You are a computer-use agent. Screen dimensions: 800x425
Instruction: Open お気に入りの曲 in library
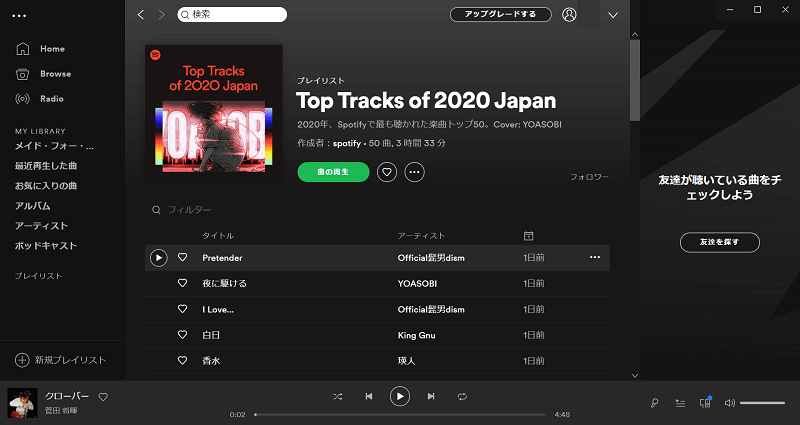[x=46, y=186]
